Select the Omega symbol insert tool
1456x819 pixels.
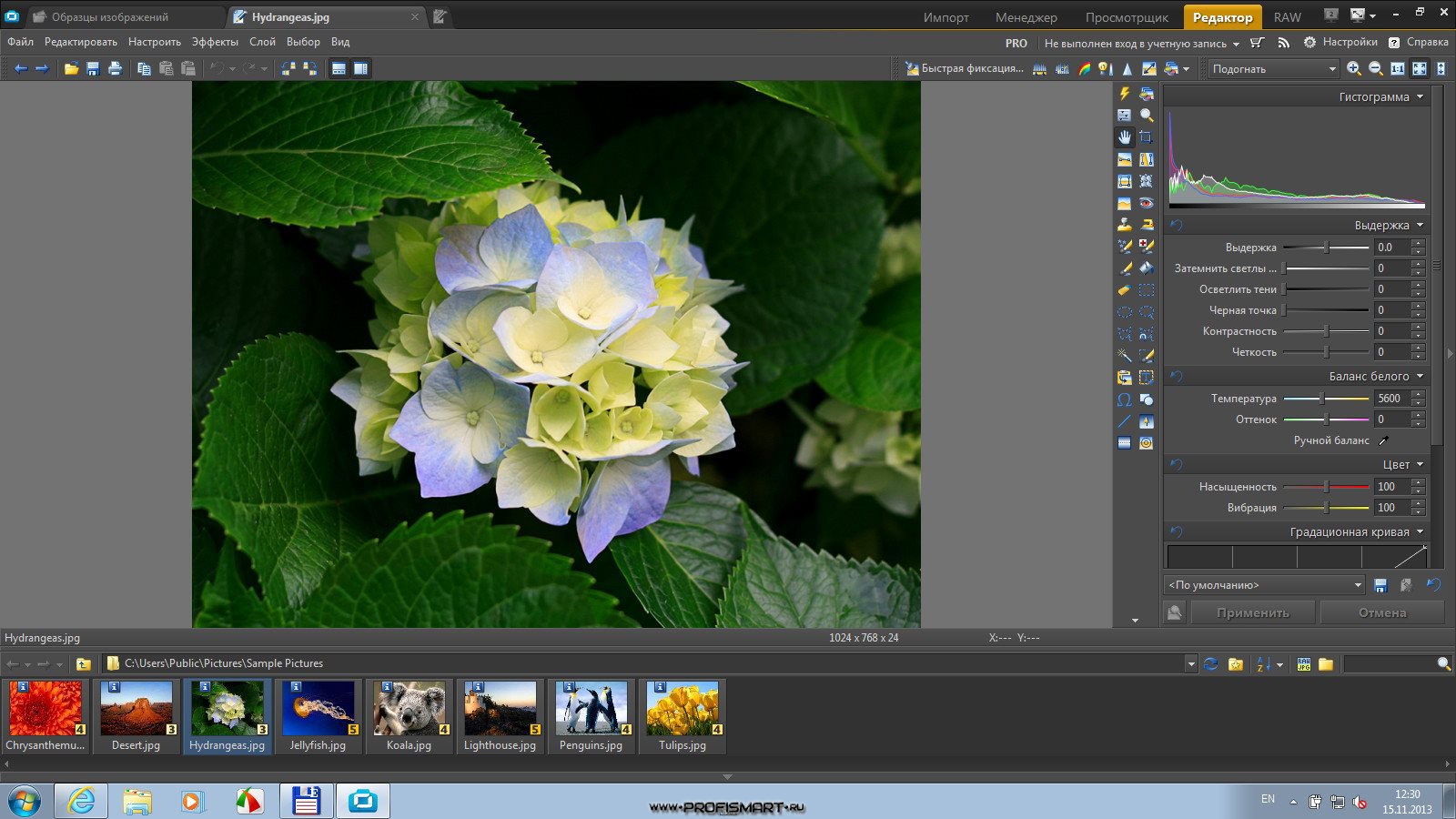click(x=1125, y=399)
